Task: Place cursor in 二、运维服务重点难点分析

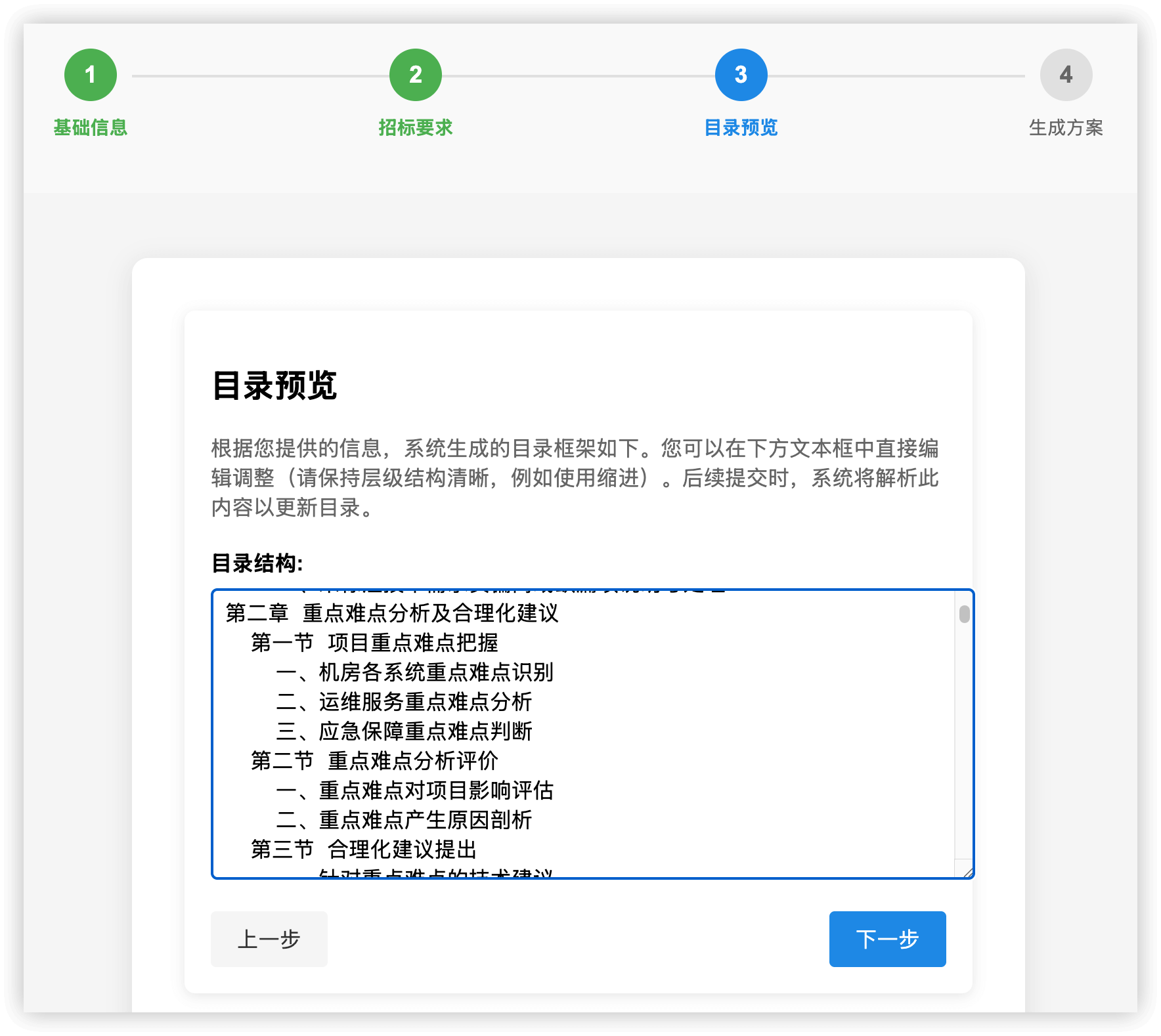Action: (x=404, y=702)
